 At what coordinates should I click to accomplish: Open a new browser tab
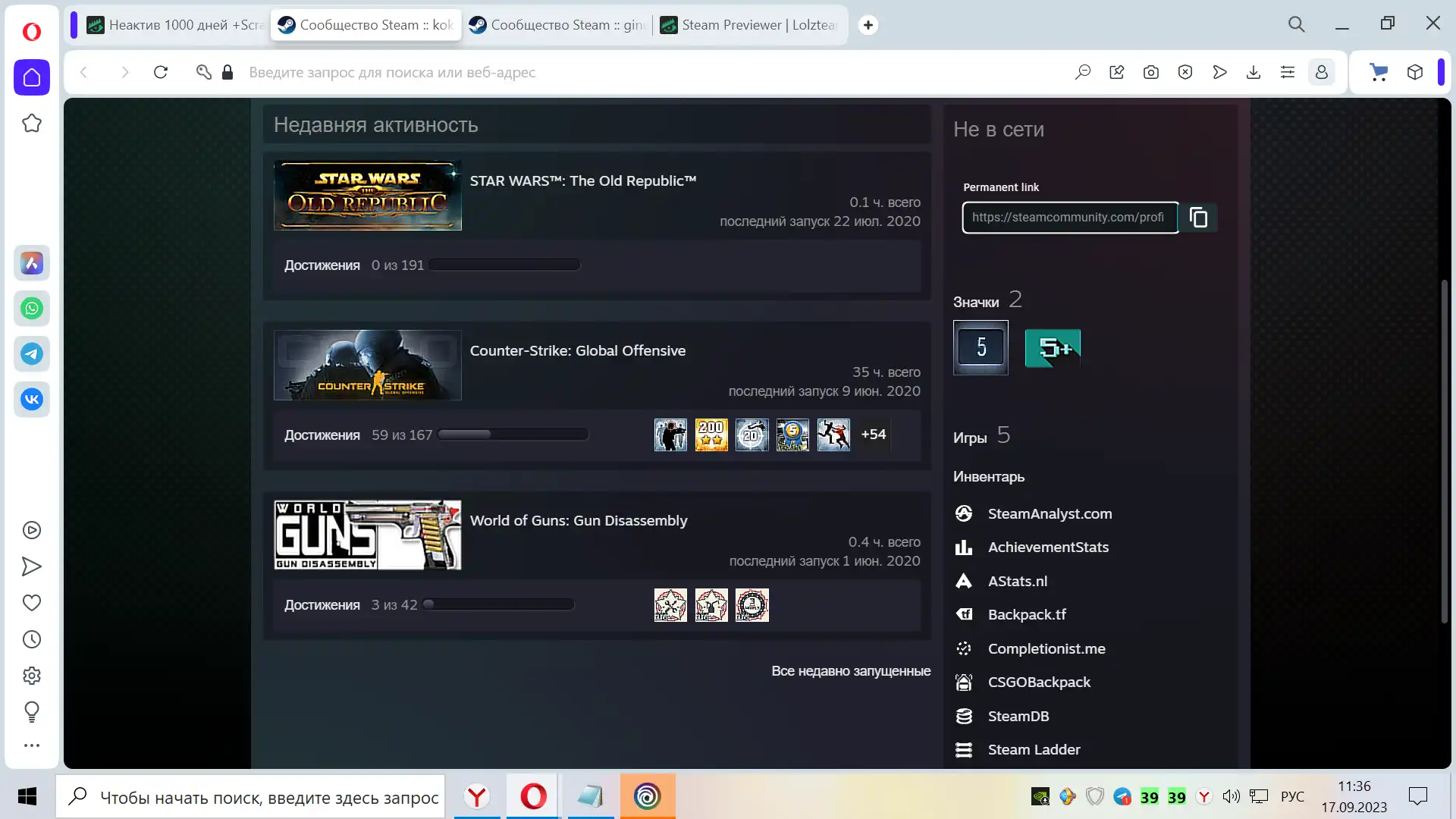tap(868, 25)
